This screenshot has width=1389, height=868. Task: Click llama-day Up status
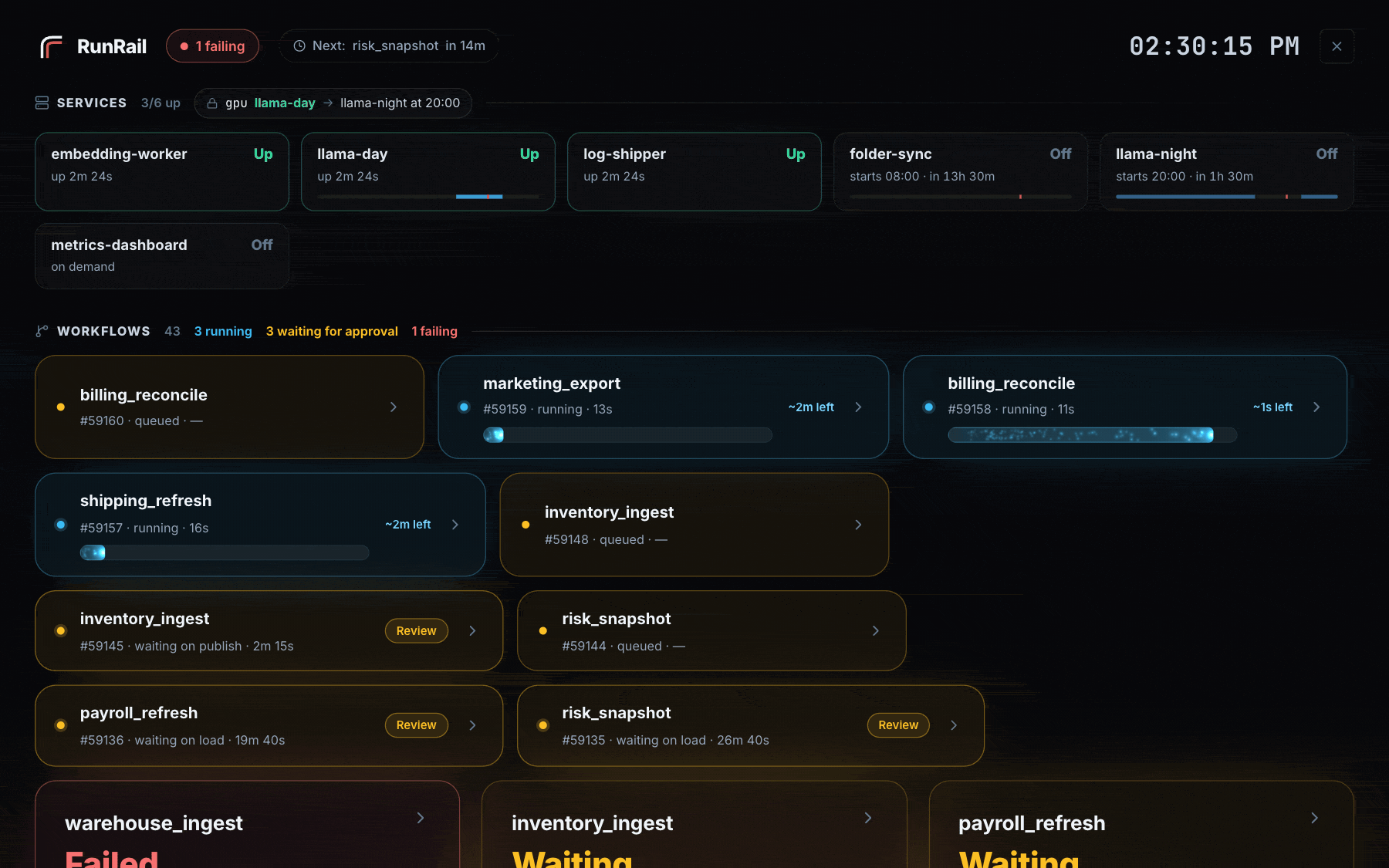pyautogui.click(x=529, y=154)
